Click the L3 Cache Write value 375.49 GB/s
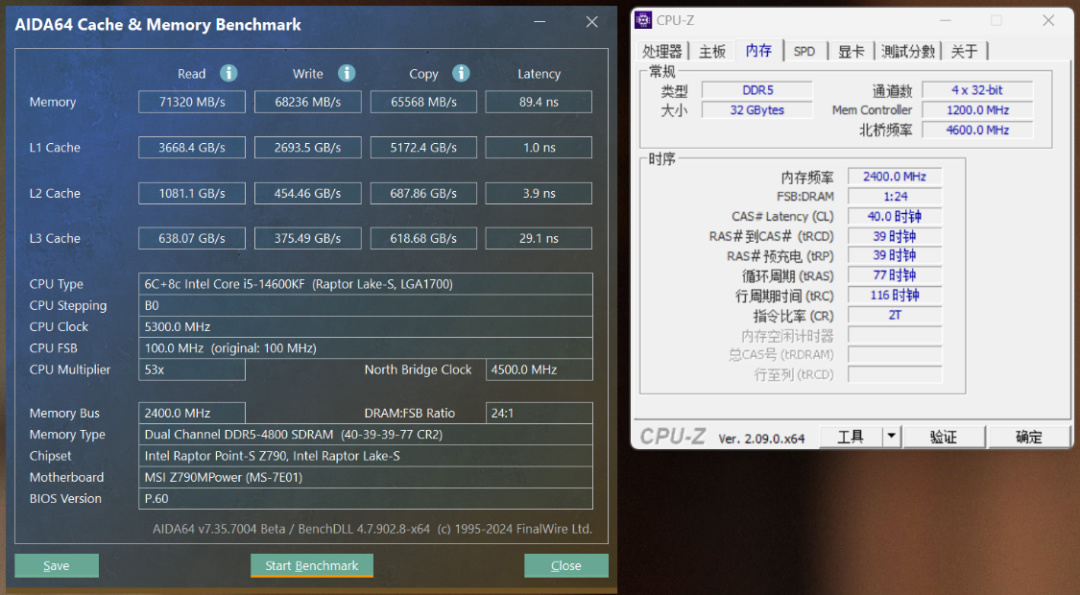This screenshot has width=1080, height=595. 308,238
